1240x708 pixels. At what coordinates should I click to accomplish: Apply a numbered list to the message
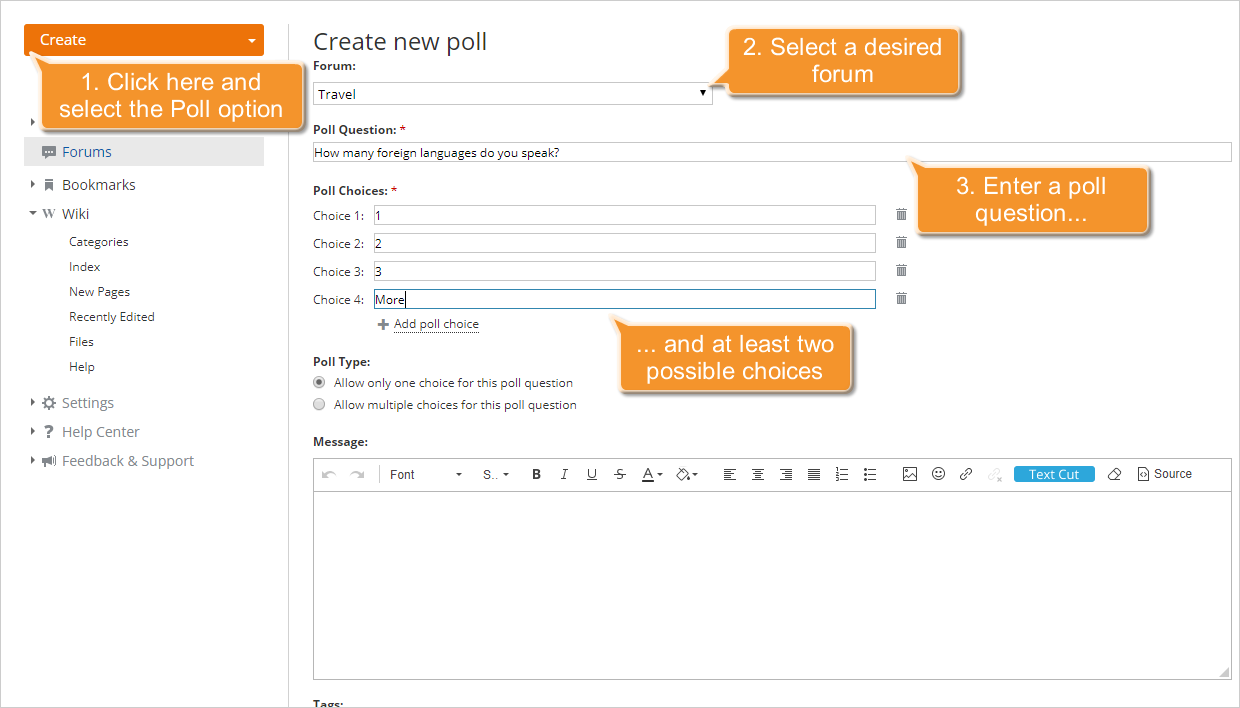pos(842,474)
